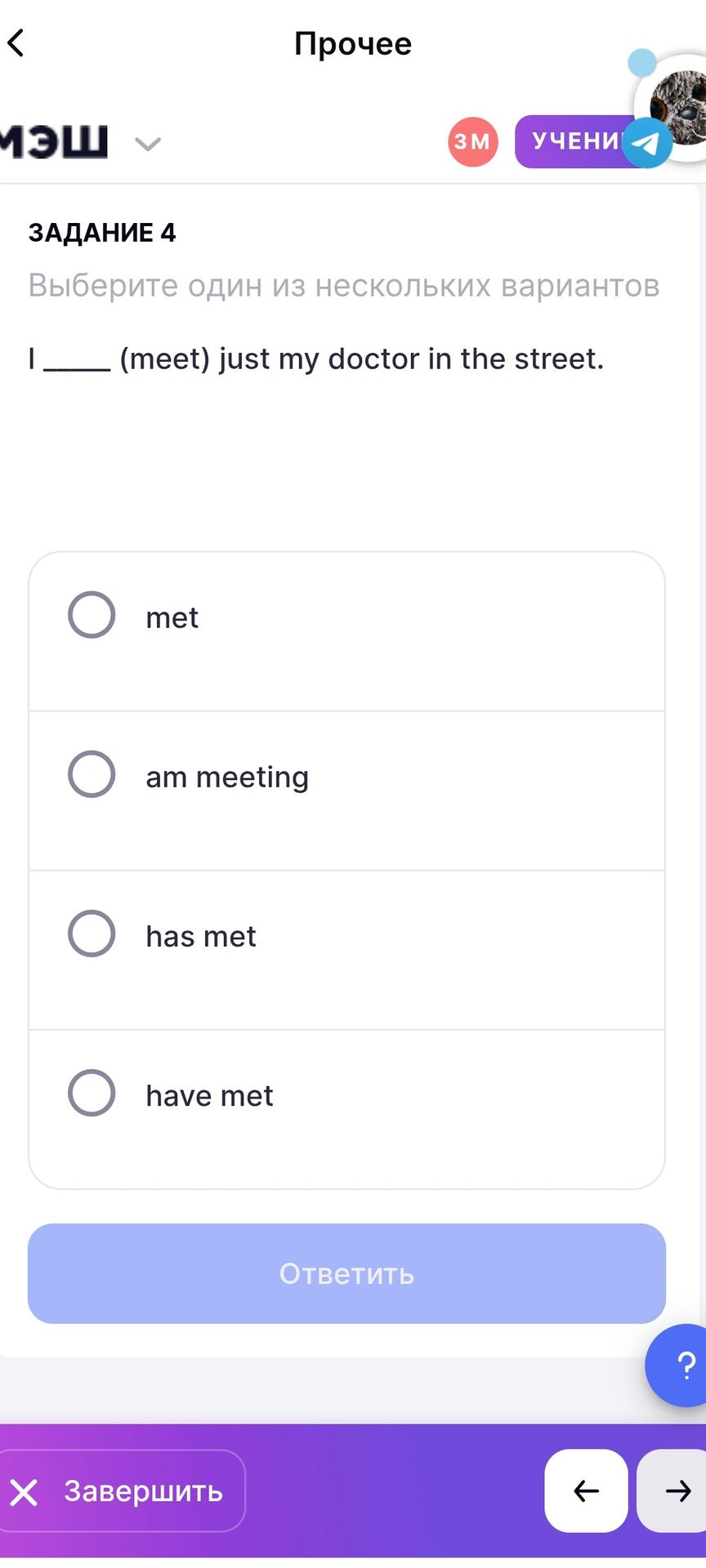Click the X icon on Завершить
706x1568 pixels.
(x=25, y=1492)
